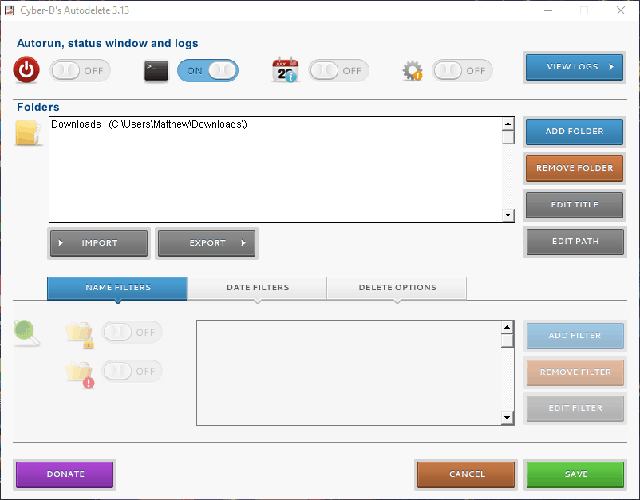Click the magnifier name filter icon
This screenshot has height=500, width=640.
(x=26, y=333)
